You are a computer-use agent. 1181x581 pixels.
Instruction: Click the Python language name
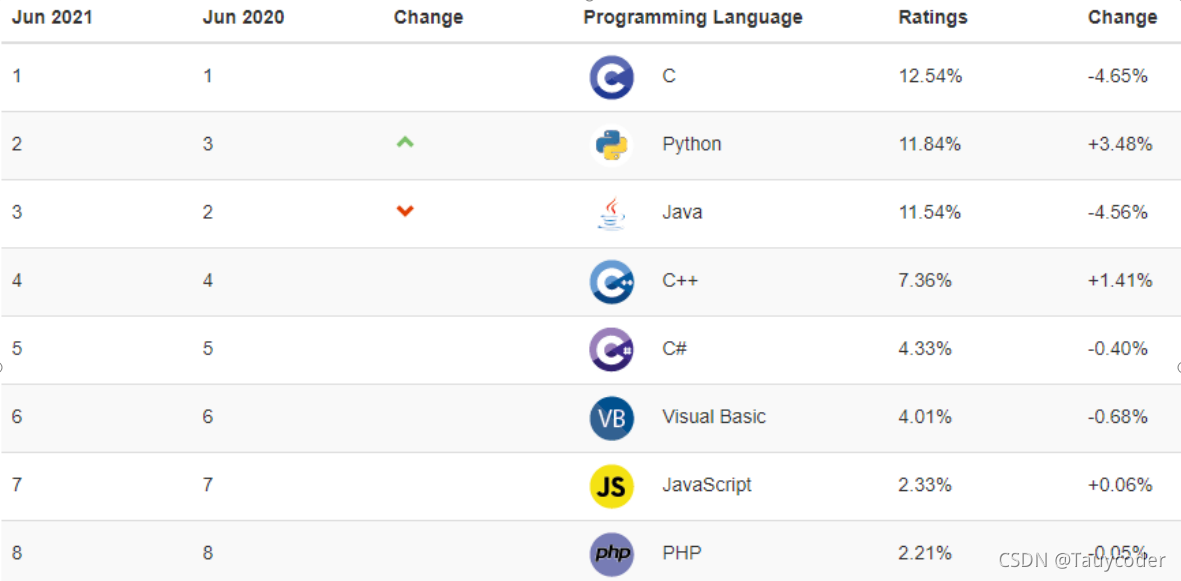[691, 144]
